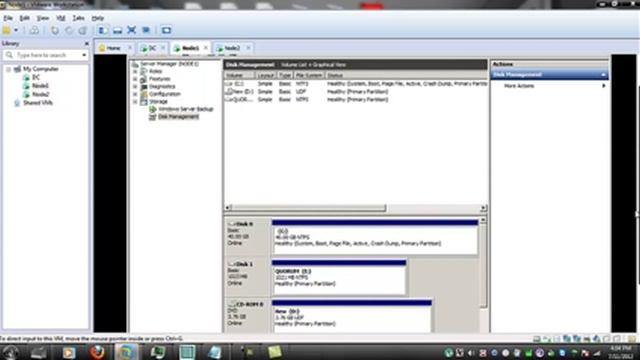Select the Disk 0 label box

[248, 237]
